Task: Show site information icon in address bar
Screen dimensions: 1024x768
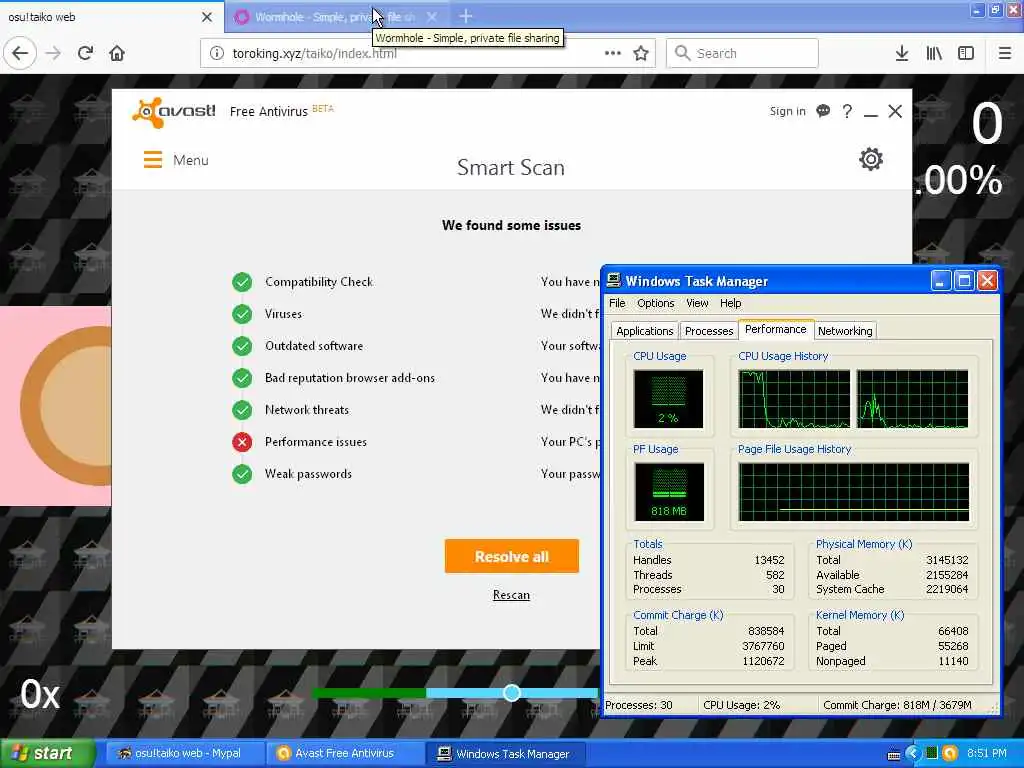Action: (x=216, y=54)
